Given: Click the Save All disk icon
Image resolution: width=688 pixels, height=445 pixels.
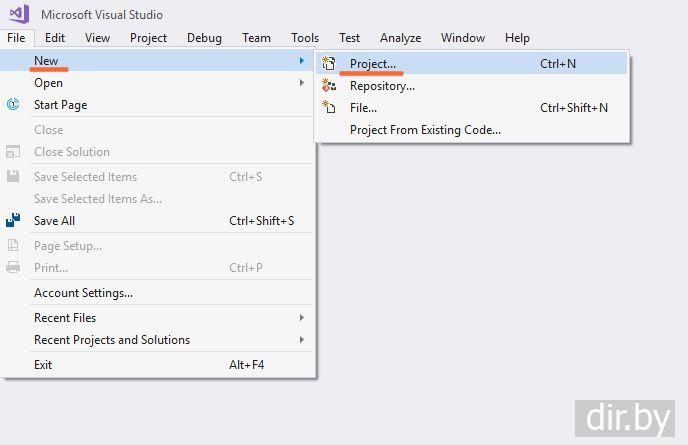Looking at the screenshot, I should pyautogui.click(x=14, y=221).
